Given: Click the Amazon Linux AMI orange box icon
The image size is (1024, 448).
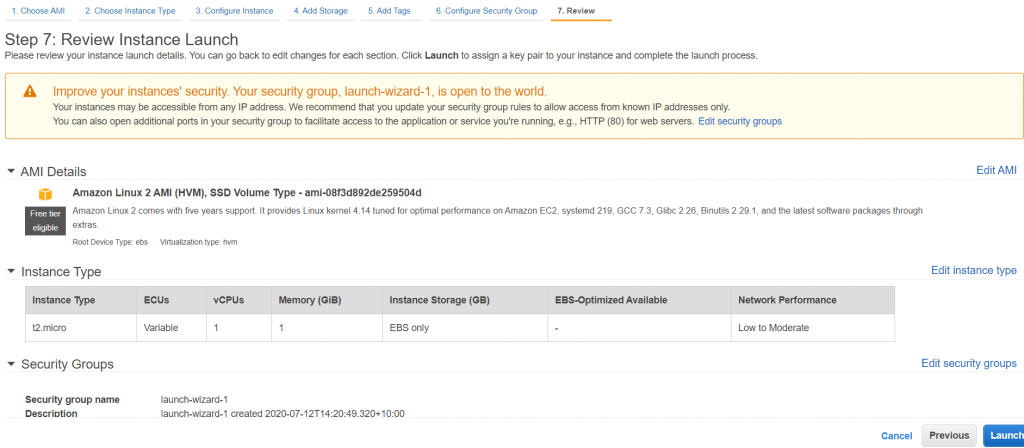Looking at the screenshot, I should tap(45, 194).
